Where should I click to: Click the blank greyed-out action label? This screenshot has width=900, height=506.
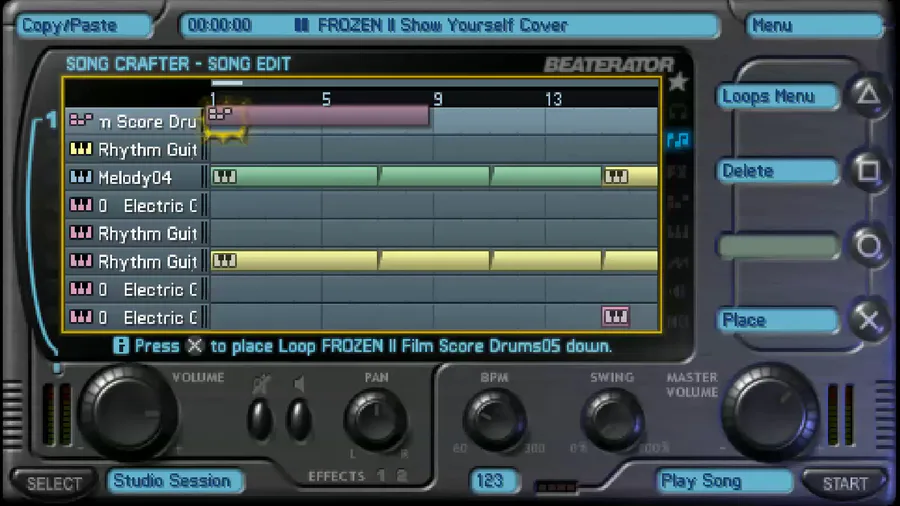pos(778,246)
